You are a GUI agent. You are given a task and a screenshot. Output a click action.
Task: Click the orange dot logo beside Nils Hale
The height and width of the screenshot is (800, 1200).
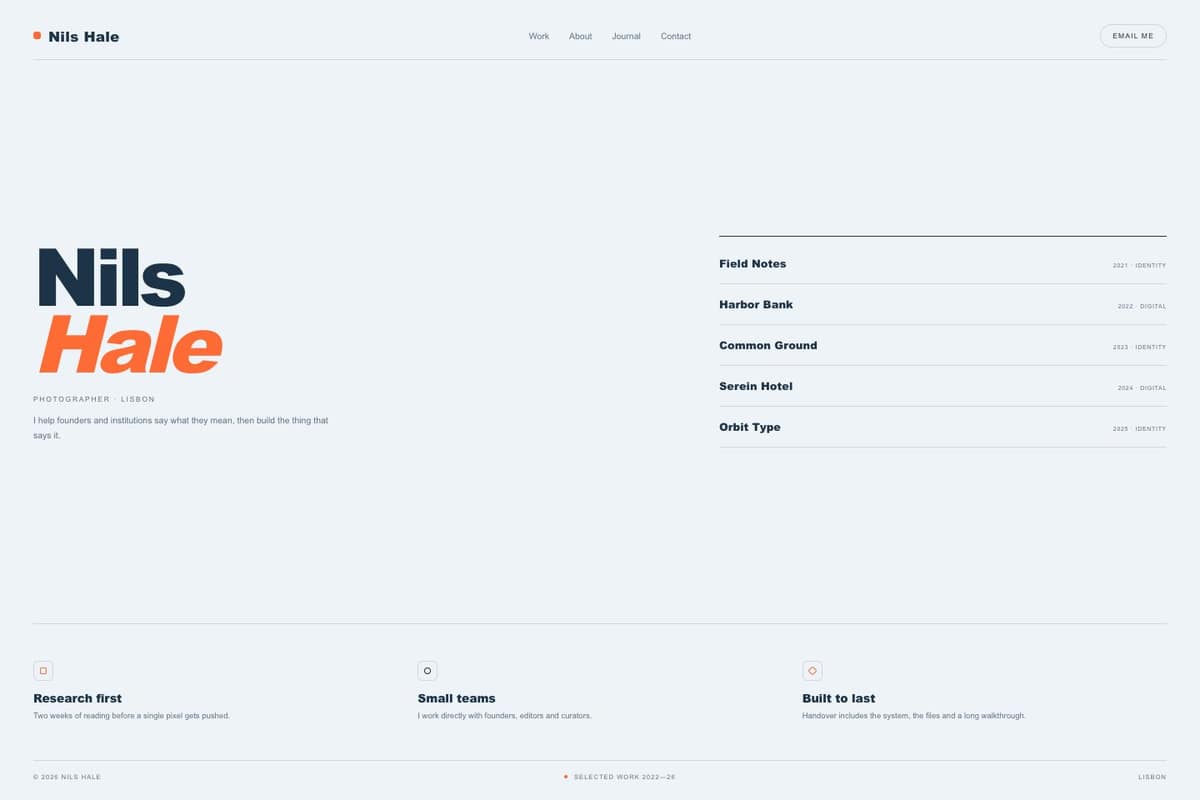pos(37,36)
